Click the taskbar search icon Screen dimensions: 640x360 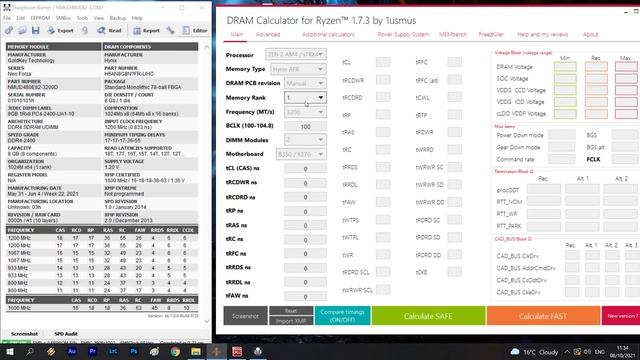point(30,351)
